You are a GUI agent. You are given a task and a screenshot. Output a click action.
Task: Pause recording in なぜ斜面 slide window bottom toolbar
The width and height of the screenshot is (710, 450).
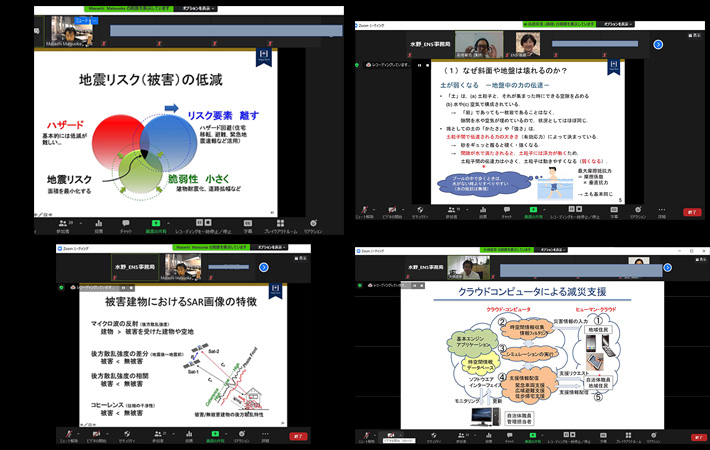pos(572,209)
